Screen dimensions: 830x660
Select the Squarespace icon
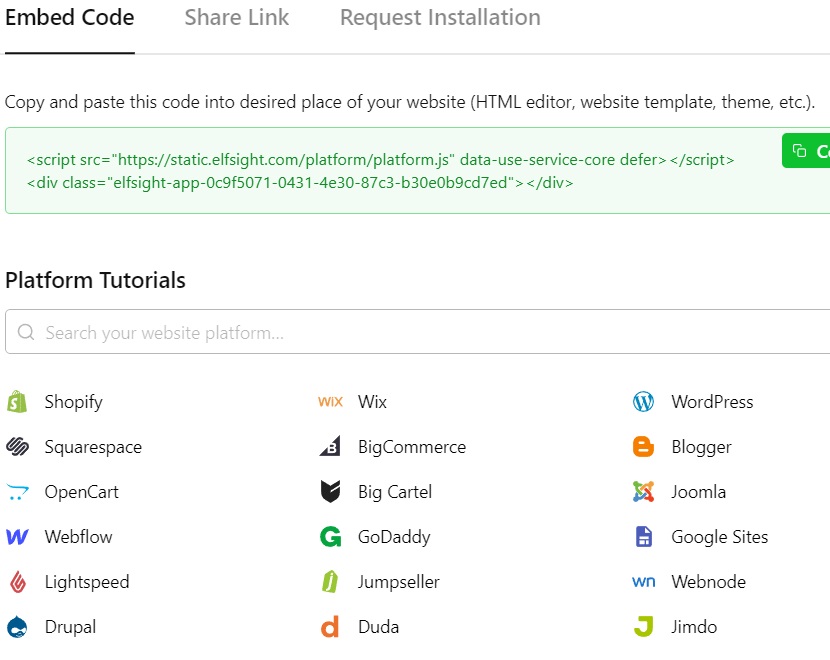[17, 446]
